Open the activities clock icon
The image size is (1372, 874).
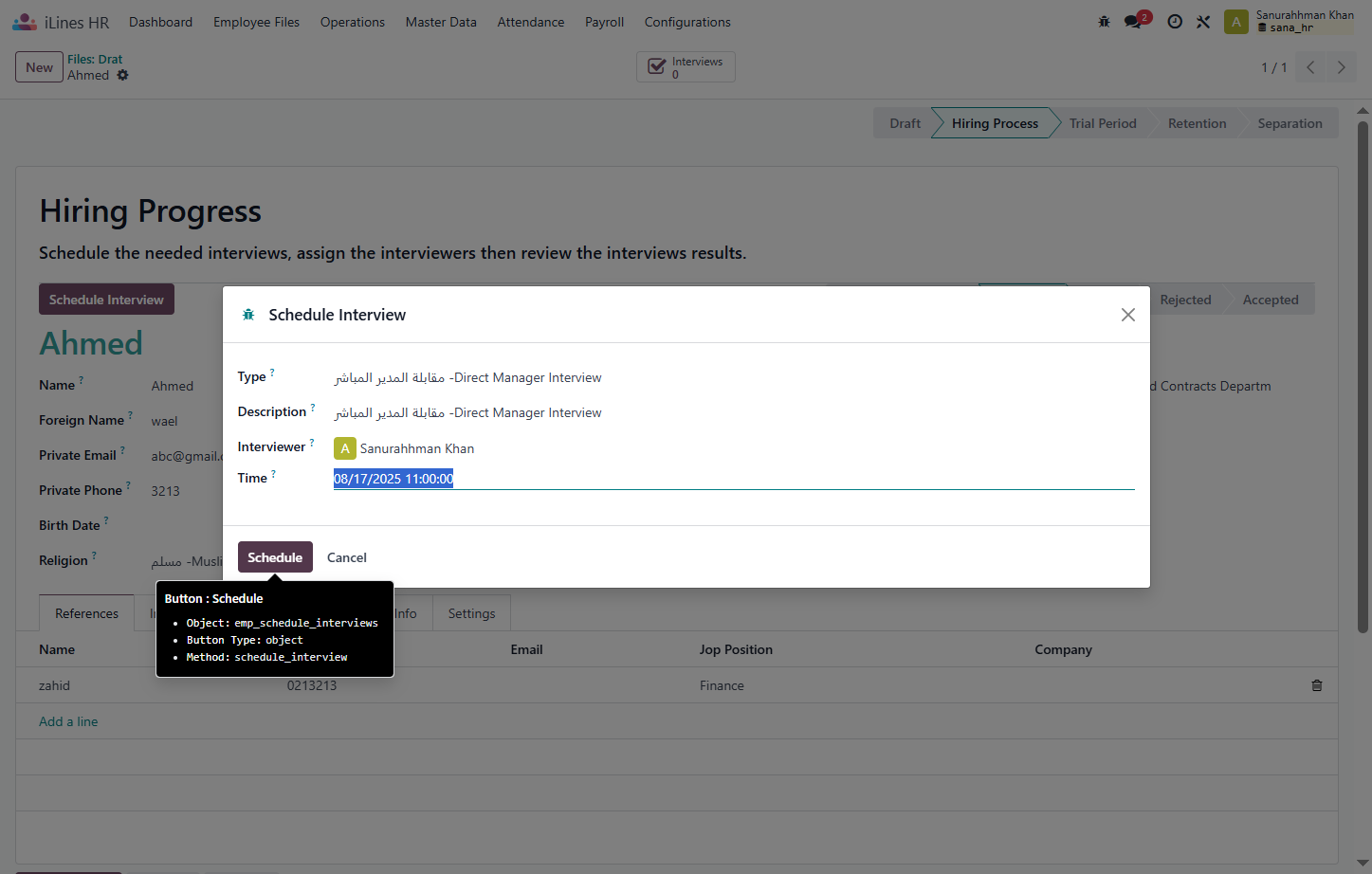coord(1175,22)
